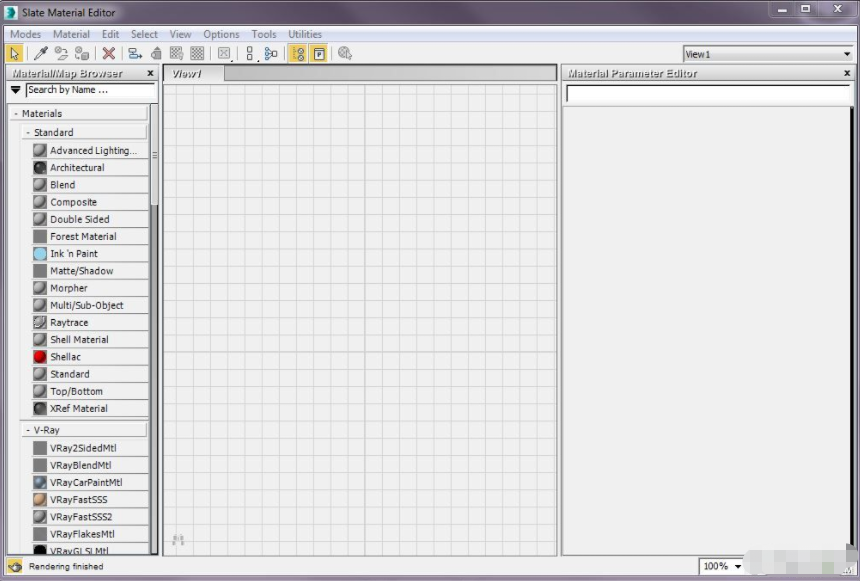Switch to the View1 tab
Screen dimensions: 860x581
(x=194, y=74)
